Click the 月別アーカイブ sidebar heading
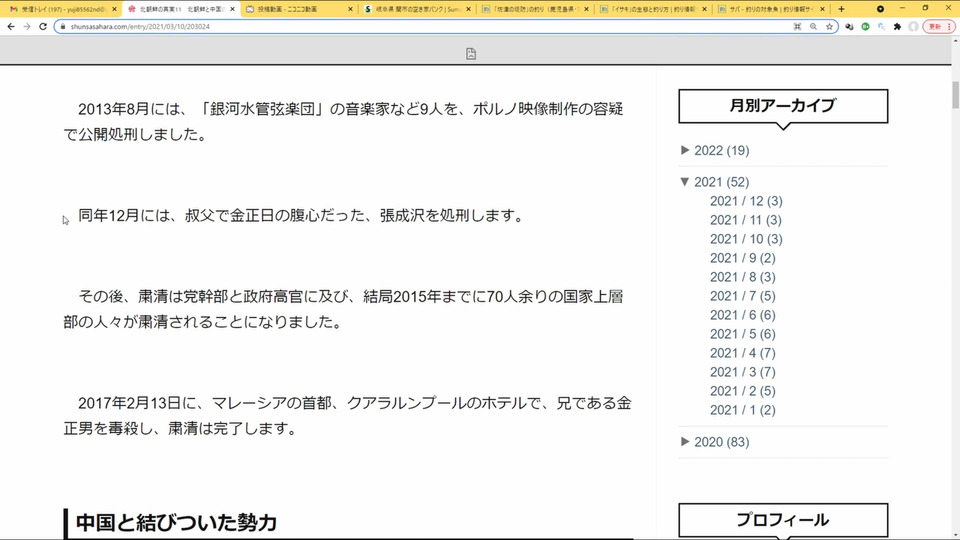The height and width of the screenshot is (540, 960). coord(782,105)
